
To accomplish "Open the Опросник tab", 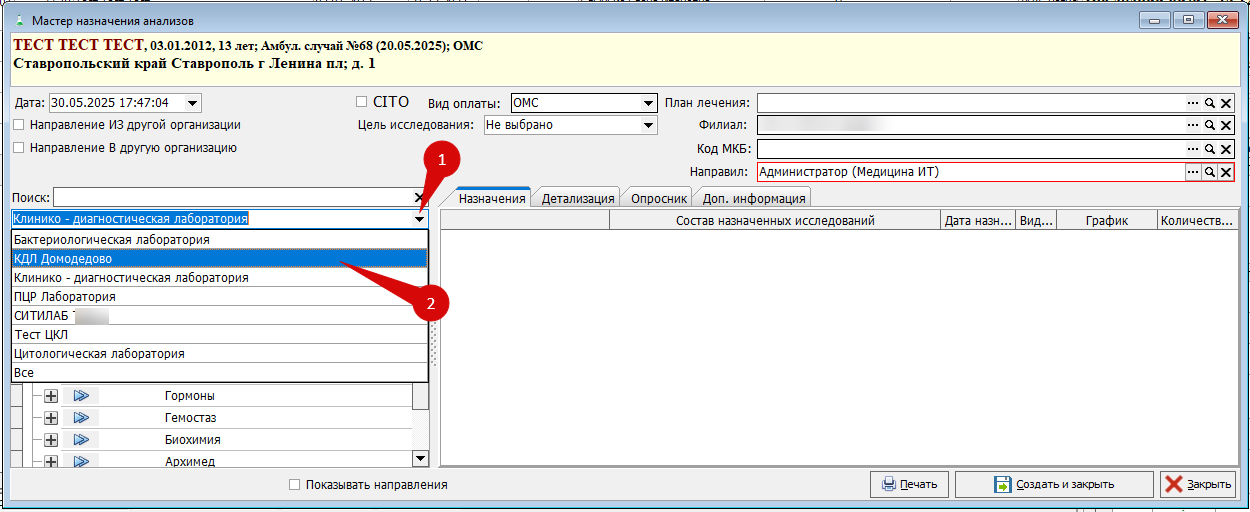I will coord(658,198).
